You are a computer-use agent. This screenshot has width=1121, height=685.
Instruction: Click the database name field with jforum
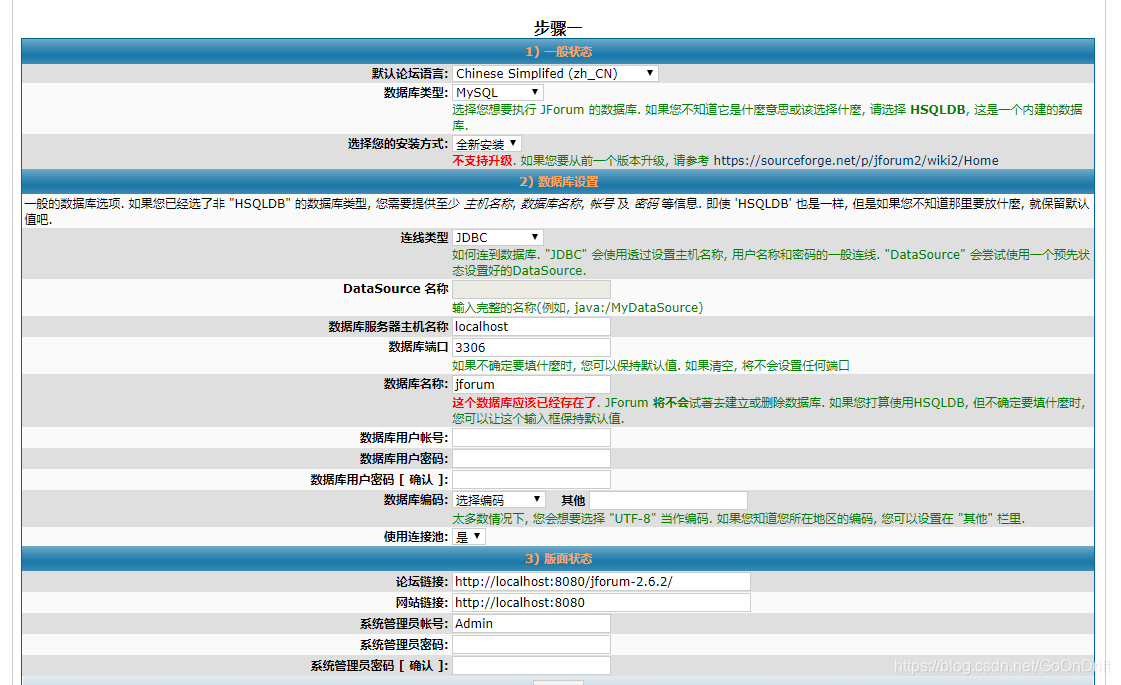click(x=531, y=385)
